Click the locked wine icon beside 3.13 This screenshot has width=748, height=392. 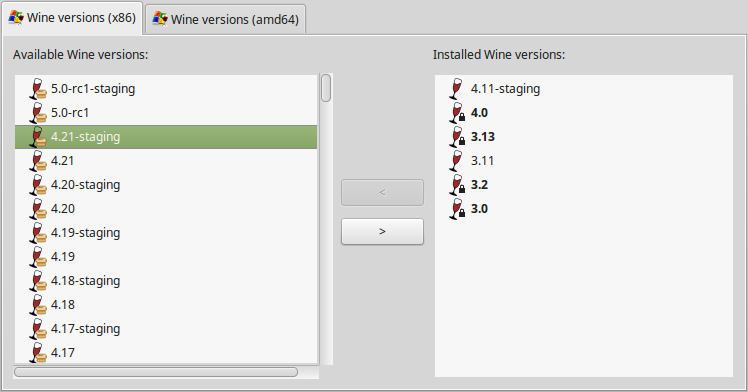[457, 137]
